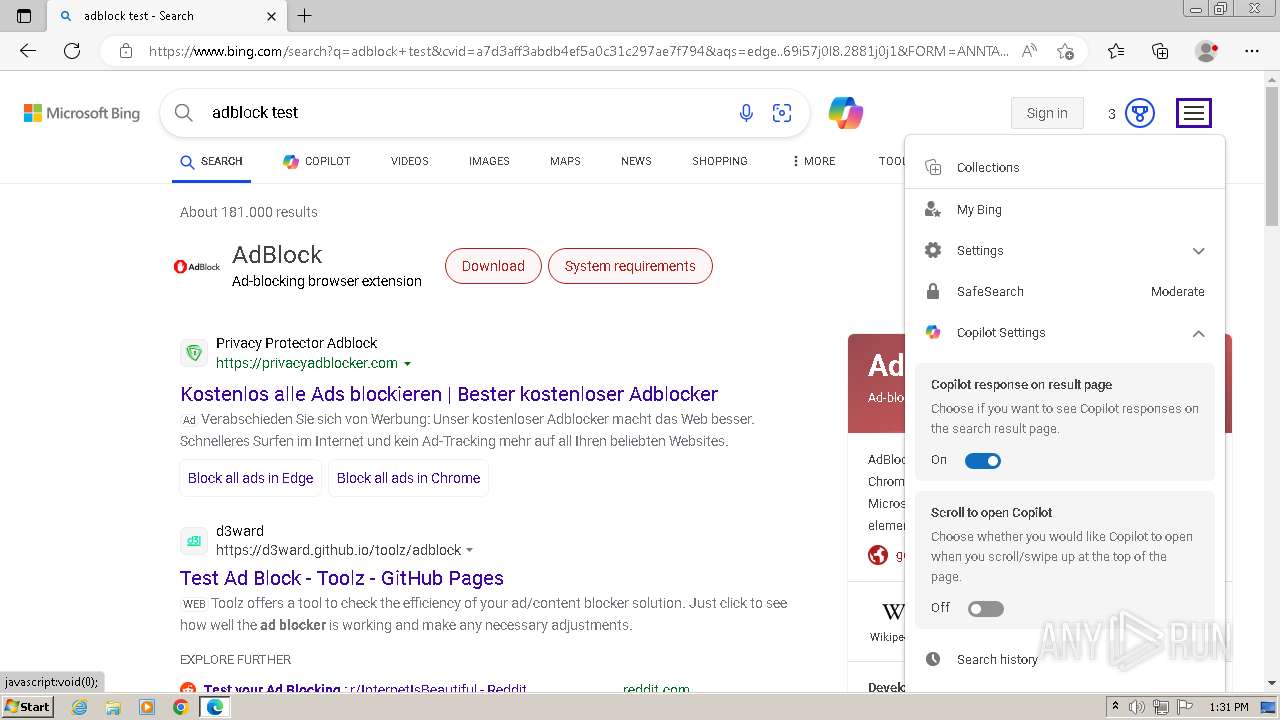Open Search history menu item
This screenshot has width=1280, height=720.
tap(1064, 660)
